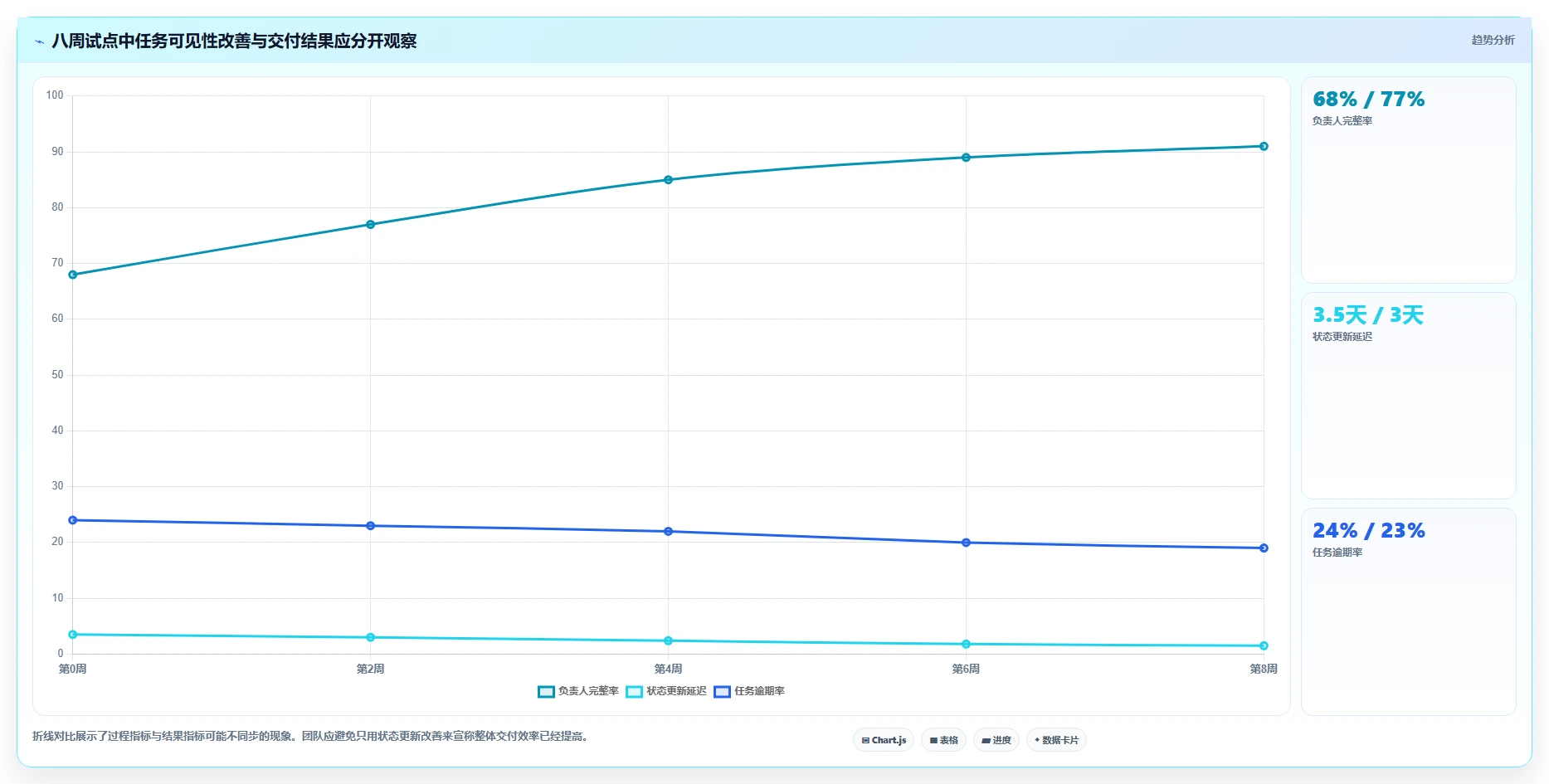Screen dimensions: 1549x784
Task: Click the 第2周 x-axis label
Action: pos(370,669)
